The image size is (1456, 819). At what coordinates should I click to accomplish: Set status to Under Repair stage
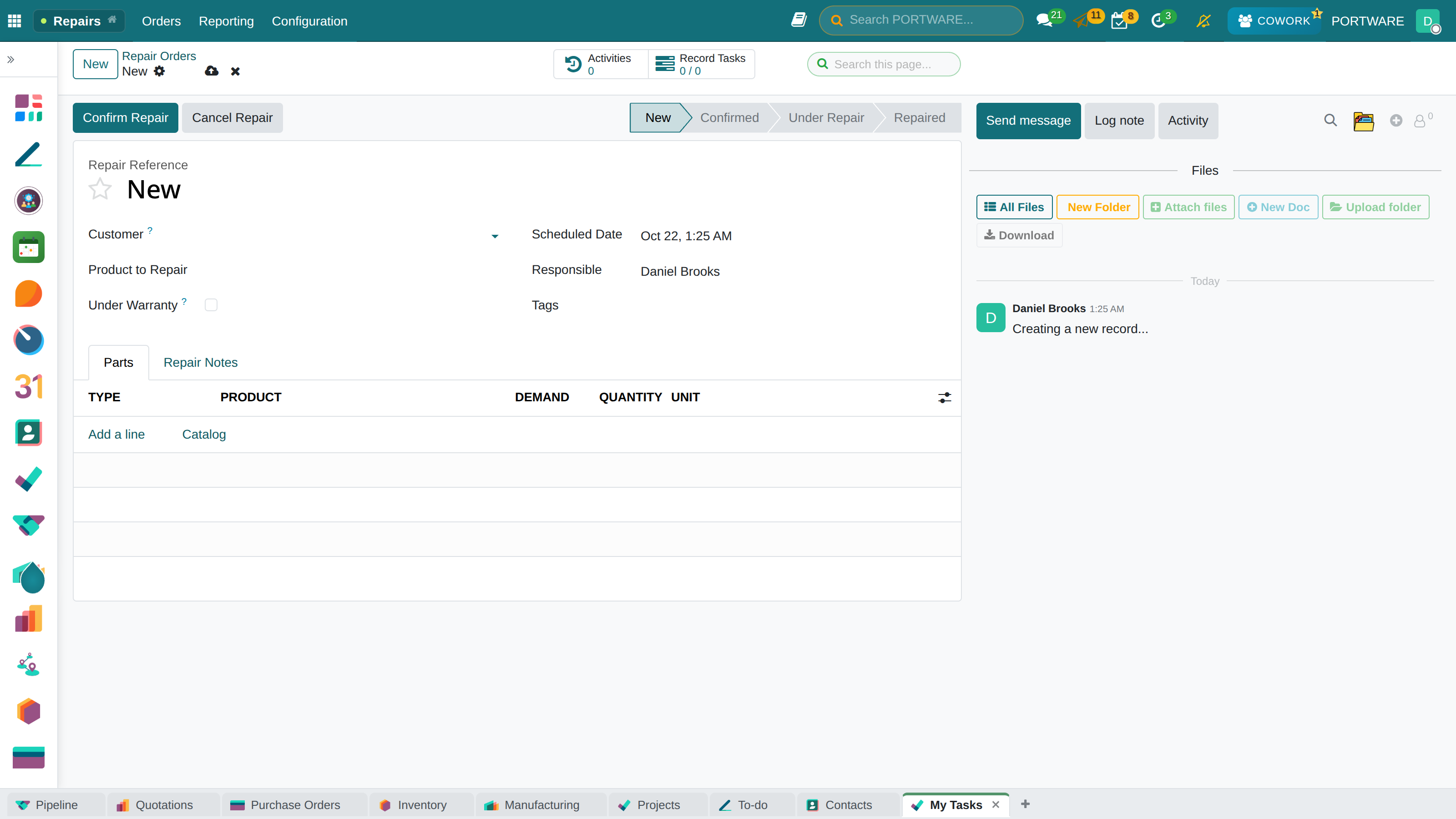(826, 117)
